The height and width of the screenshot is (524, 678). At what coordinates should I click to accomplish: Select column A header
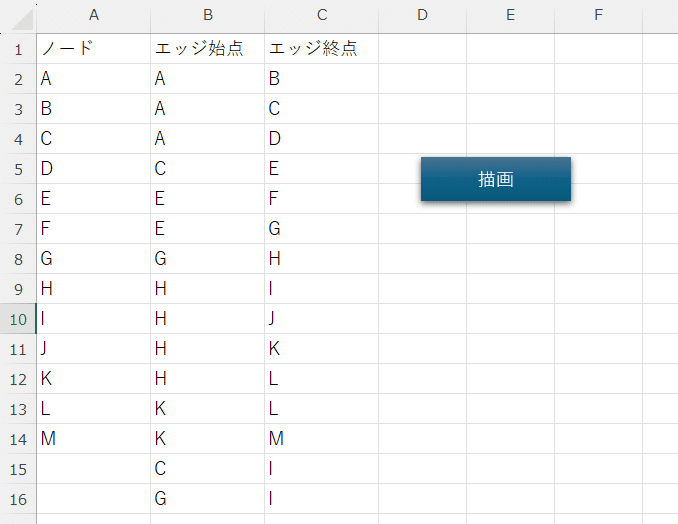93,16
